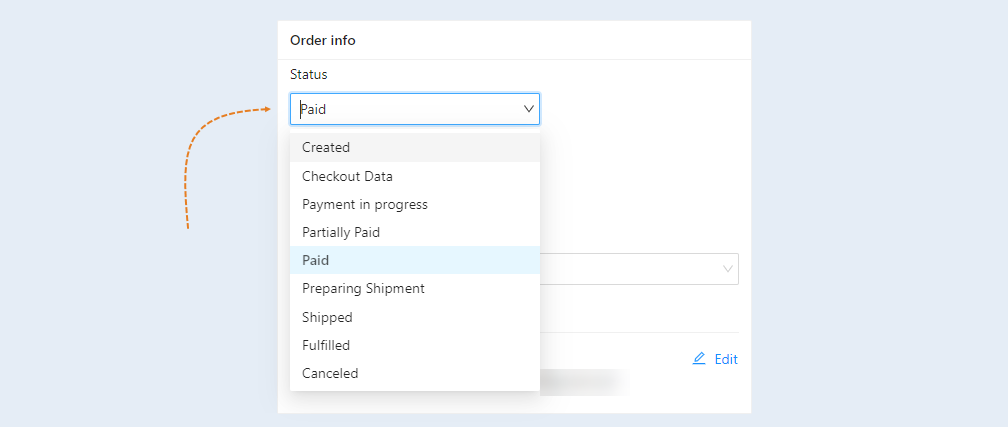Click the Status field label

[x=309, y=75]
